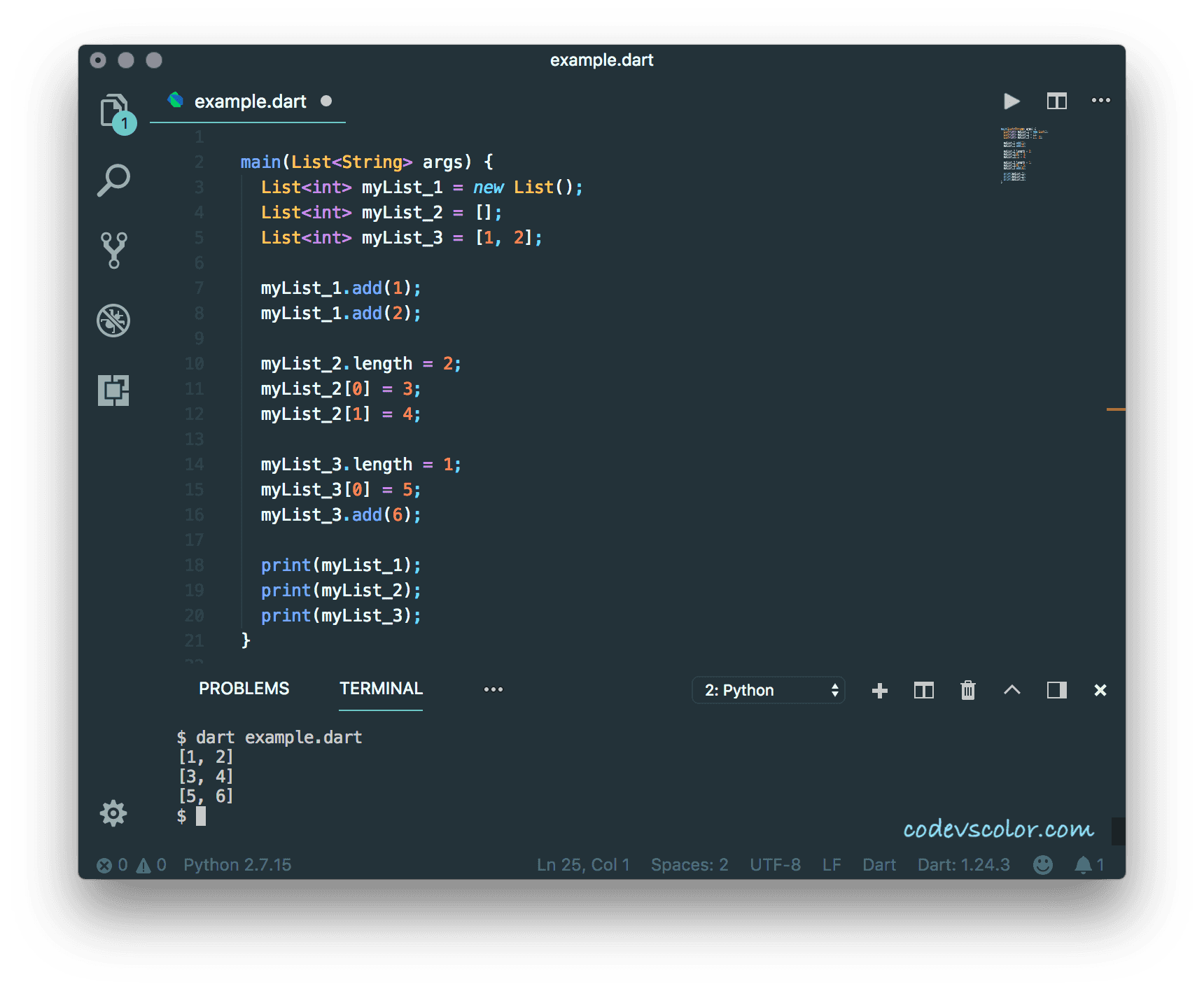Click the unsaved dot on example.dart tab

coord(326,101)
